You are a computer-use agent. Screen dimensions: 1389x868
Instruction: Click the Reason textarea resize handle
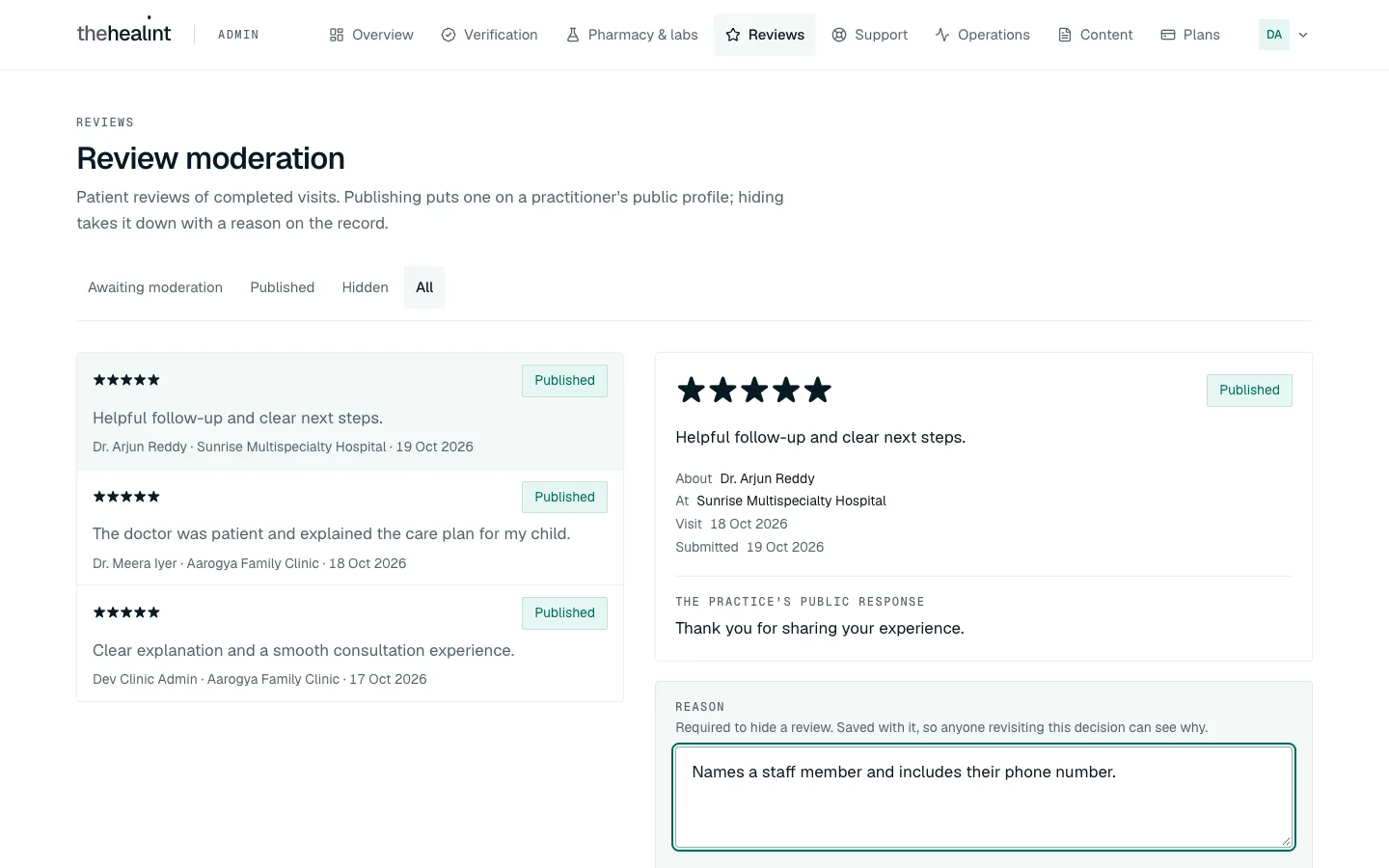click(x=1286, y=842)
